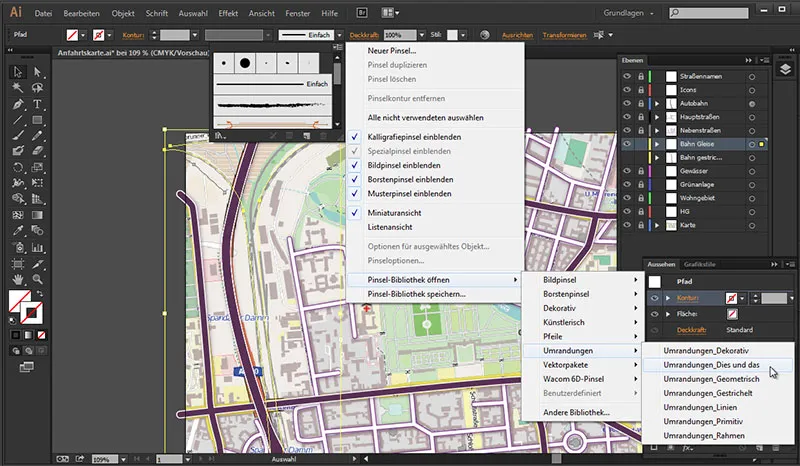Toggle lock on the Gewässer layer

click(641, 171)
